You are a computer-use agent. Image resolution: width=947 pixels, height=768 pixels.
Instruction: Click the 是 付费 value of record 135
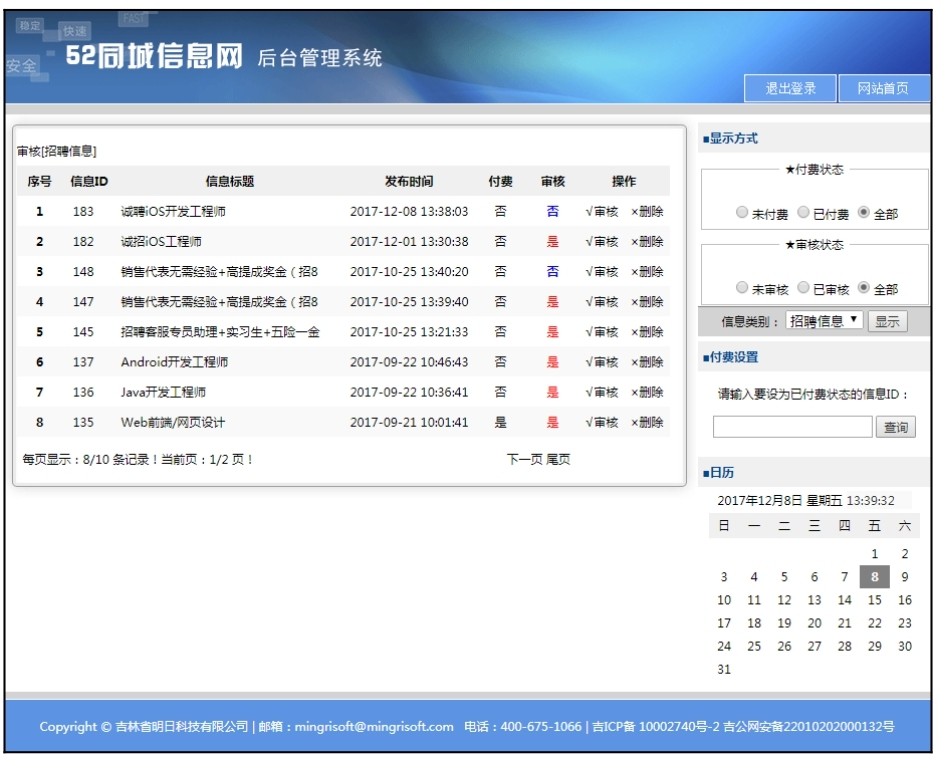501,423
